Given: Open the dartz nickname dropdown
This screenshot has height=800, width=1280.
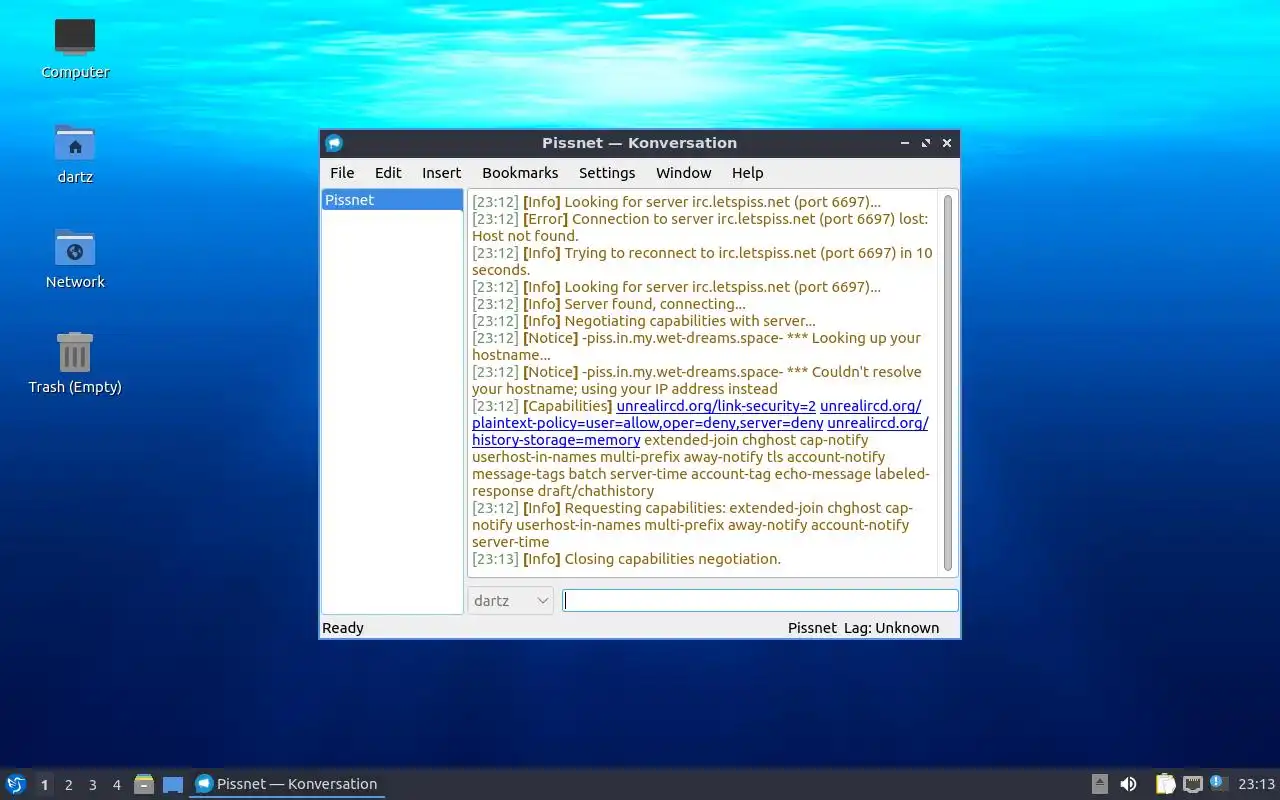Looking at the screenshot, I should (511, 600).
